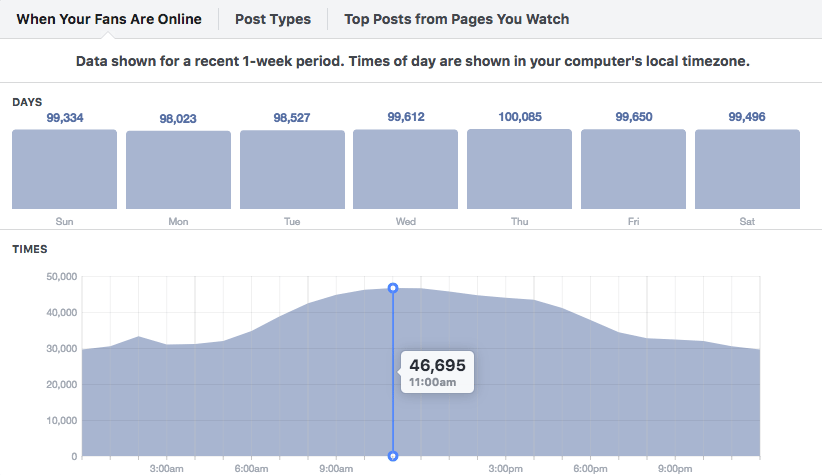822x475 pixels.
Task: Click the 99,612 value above Wednesday
Action: pos(406,117)
